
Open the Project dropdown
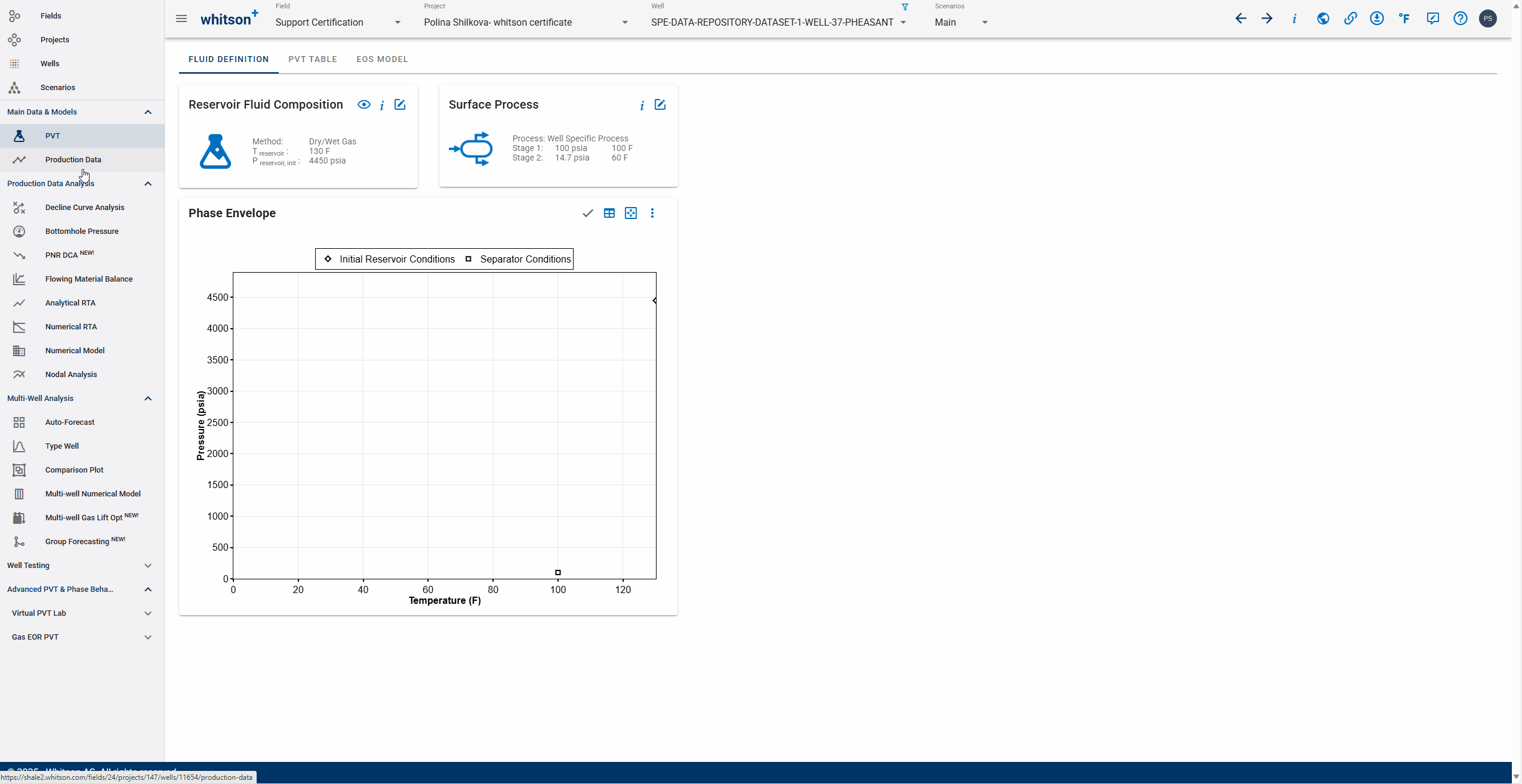526,22
